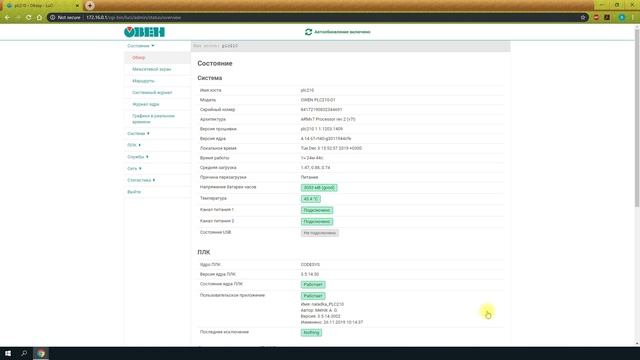Click the uptime value in Время работы row
The image size is (640, 360).
pyautogui.click(x=312, y=158)
